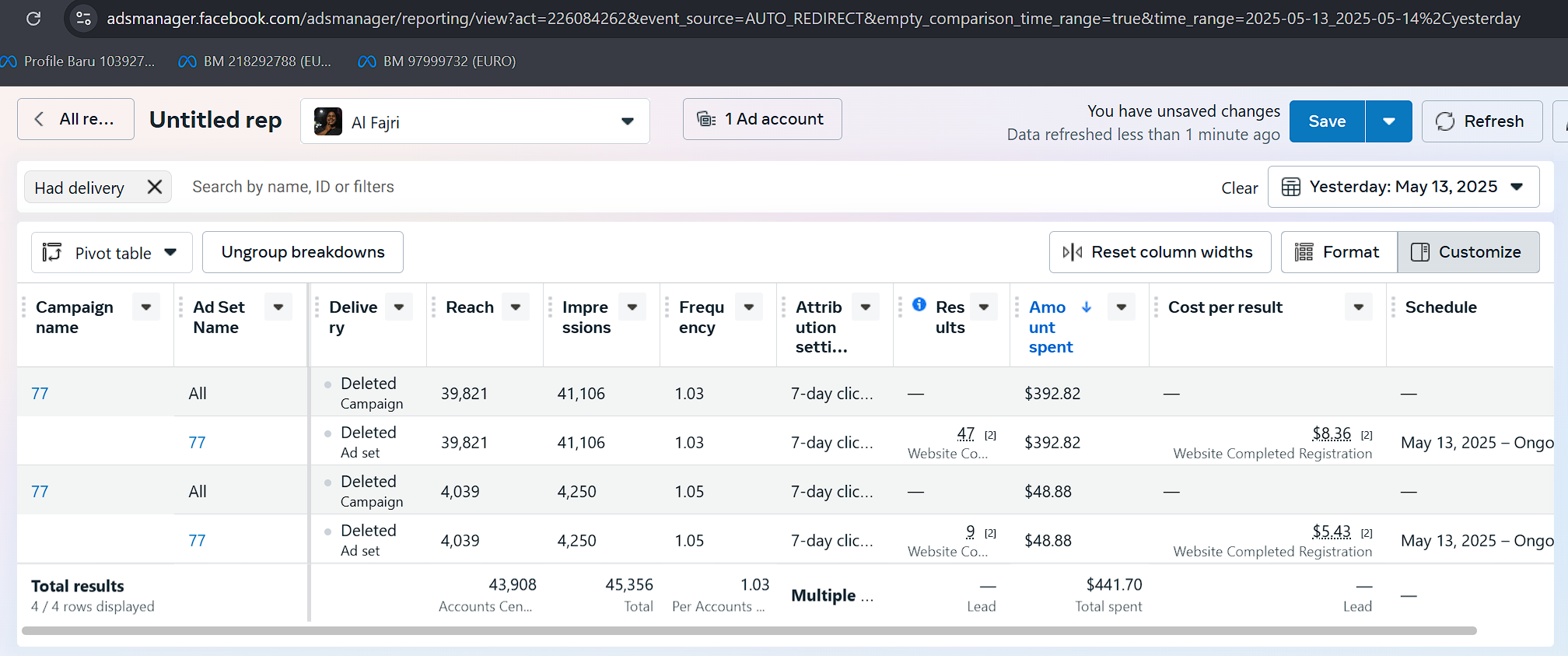Open Campaign name column menu
The image size is (1568, 656).
[146, 307]
